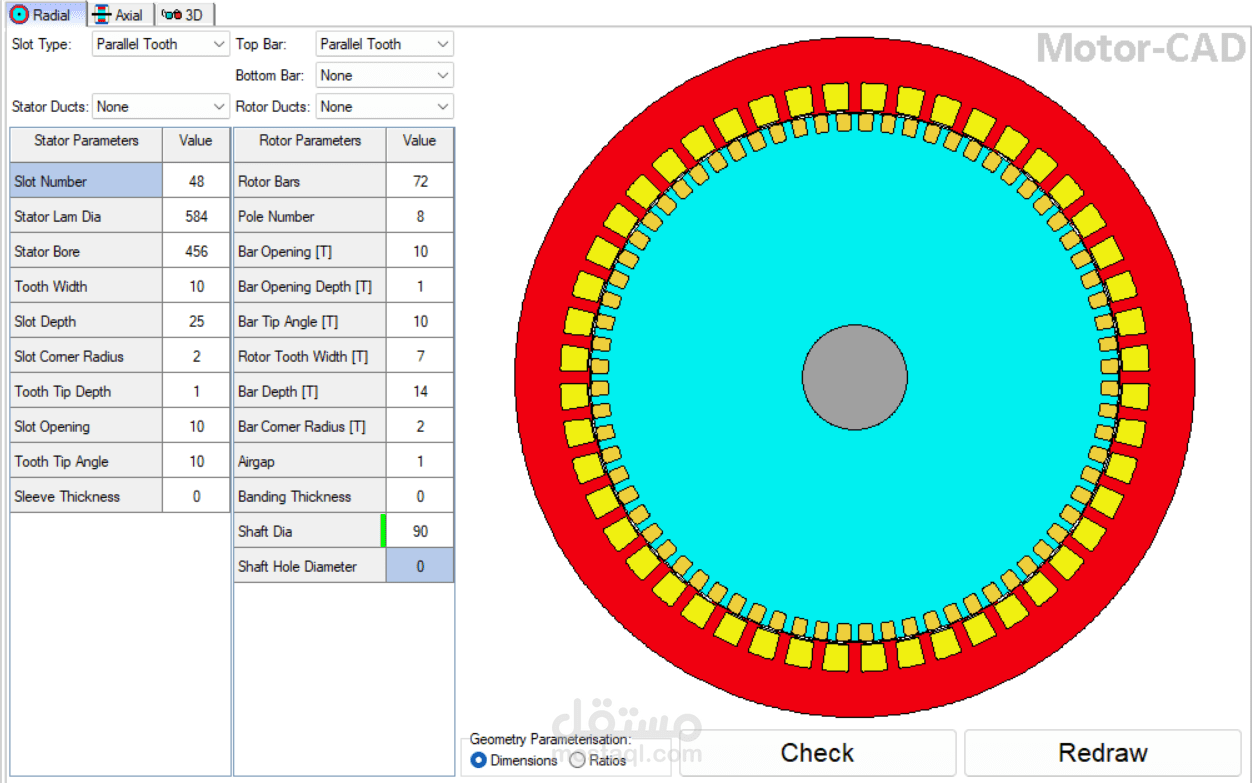Select the Bar Corner Radius [T] value cell

[420, 426]
